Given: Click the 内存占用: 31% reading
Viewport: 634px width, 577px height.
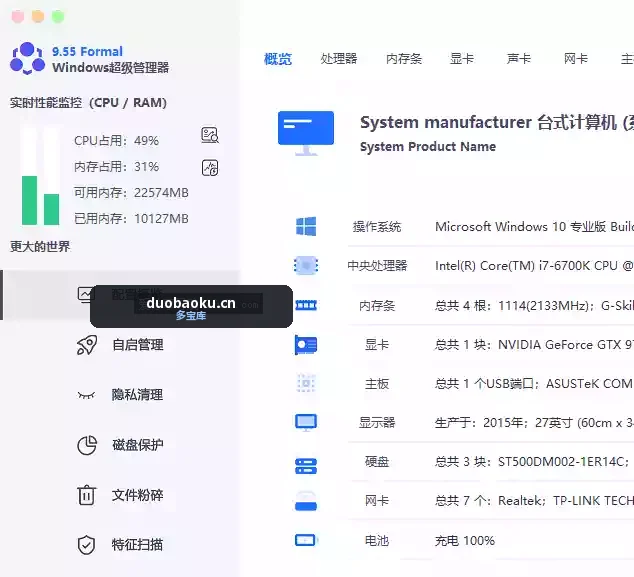Looking at the screenshot, I should [x=116, y=167].
